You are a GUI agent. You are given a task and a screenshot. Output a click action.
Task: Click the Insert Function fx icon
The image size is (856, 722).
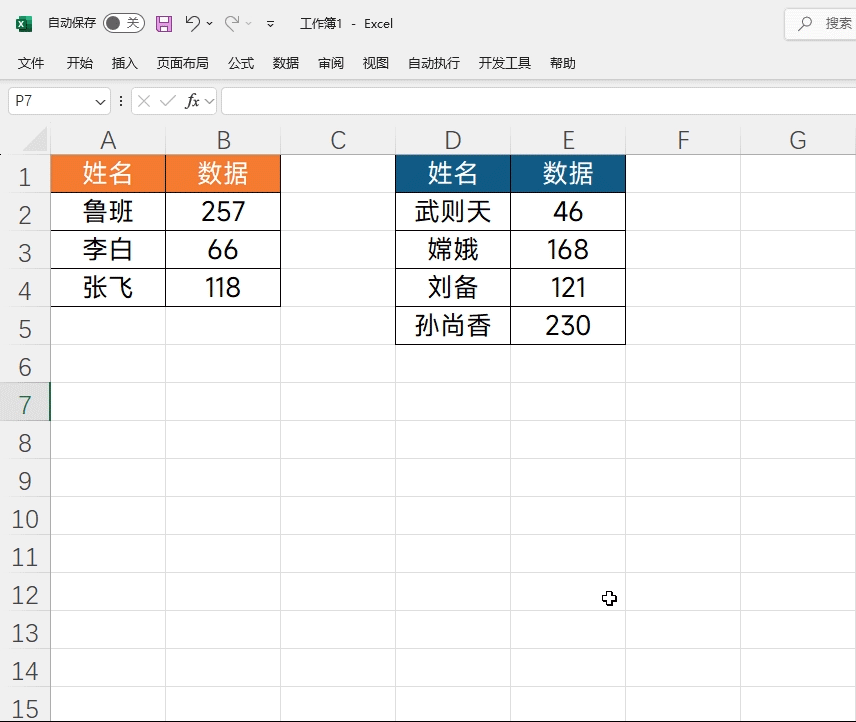(192, 101)
